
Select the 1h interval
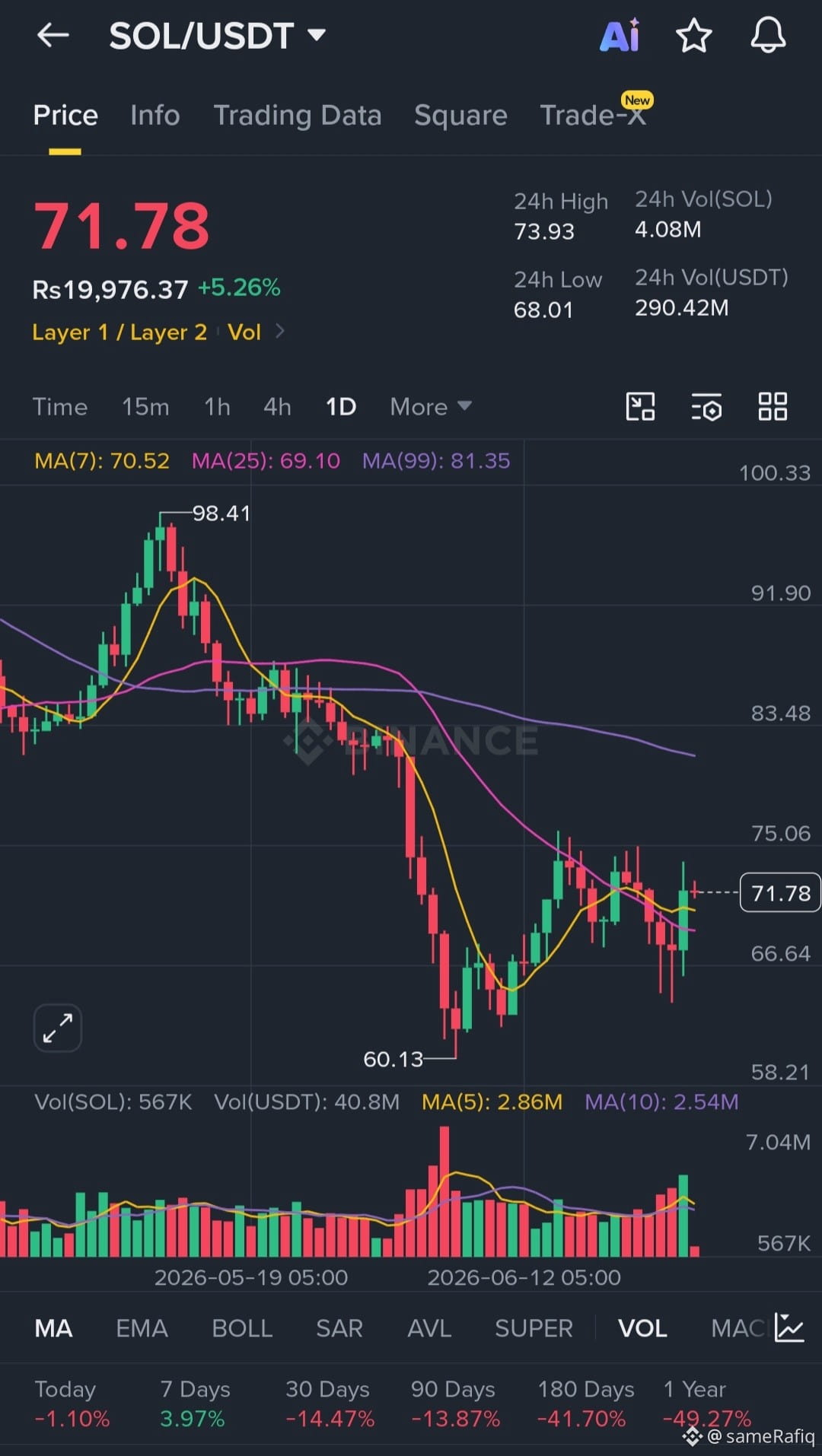tap(217, 407)
